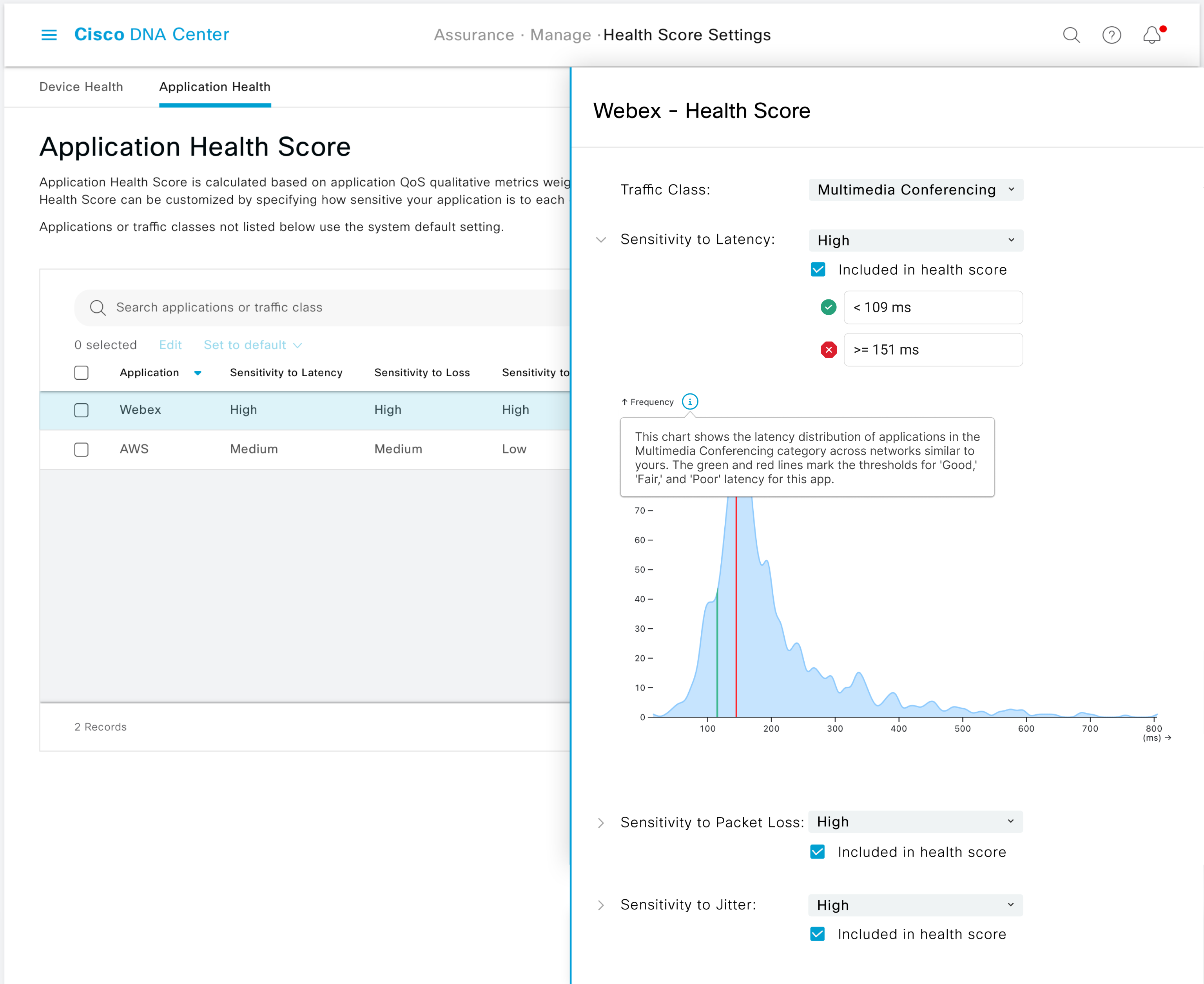
Task: Open the Sensitivity to Latency dropdown
Action: tap(916, 240)
